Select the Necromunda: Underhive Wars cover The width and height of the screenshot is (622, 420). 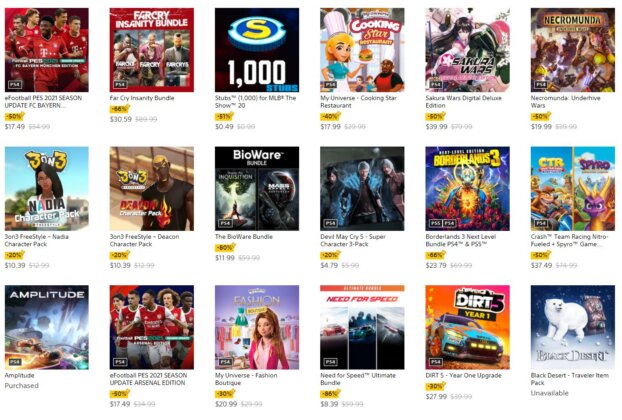click(573, 50)
